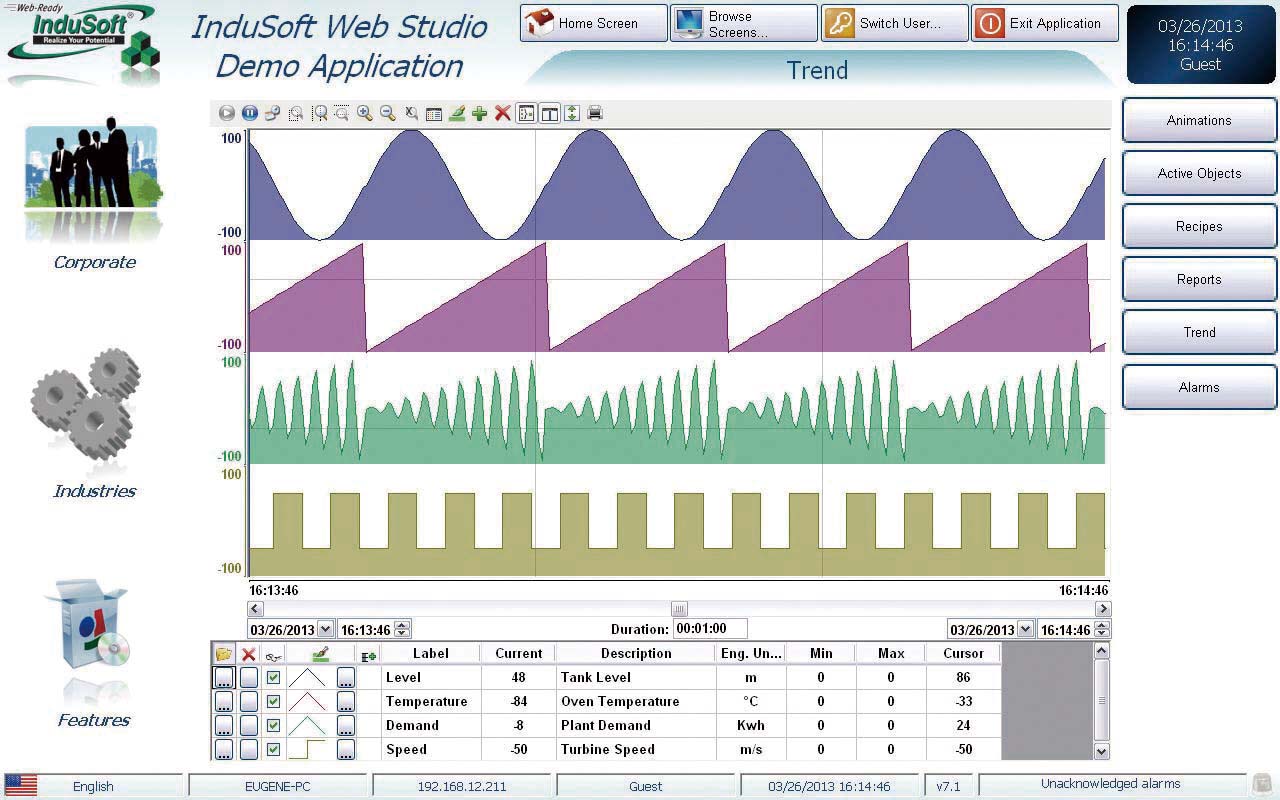Click the pen style ellipsis for Demand row
The image size is (1280, 800).
(x=346, y=726)
